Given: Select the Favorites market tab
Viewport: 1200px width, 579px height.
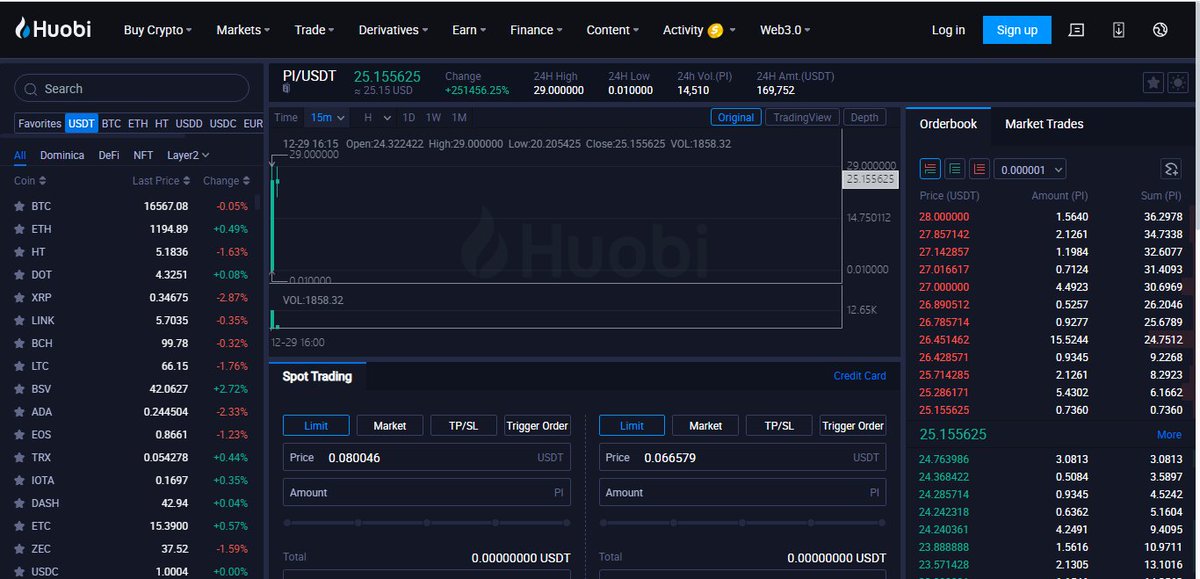Looking at the screenshot, I should coord(39,124).
